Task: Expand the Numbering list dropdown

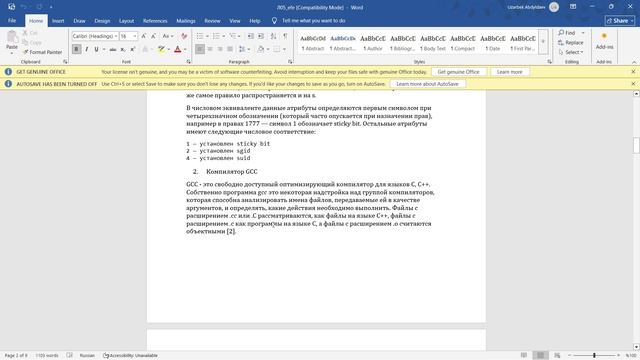Action: click(x=224, y=36)
